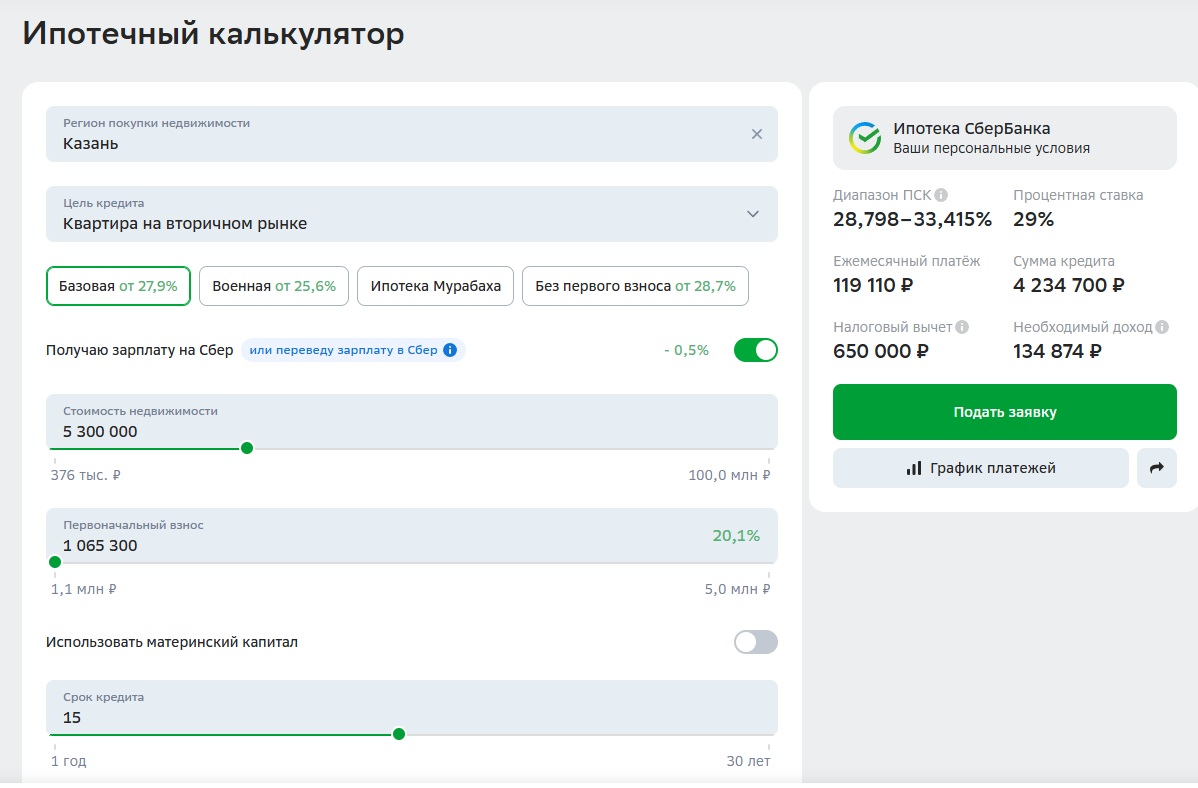Select the Базовая mortgage program tab
Screen dimensions: 1198x788
[118, 286]
